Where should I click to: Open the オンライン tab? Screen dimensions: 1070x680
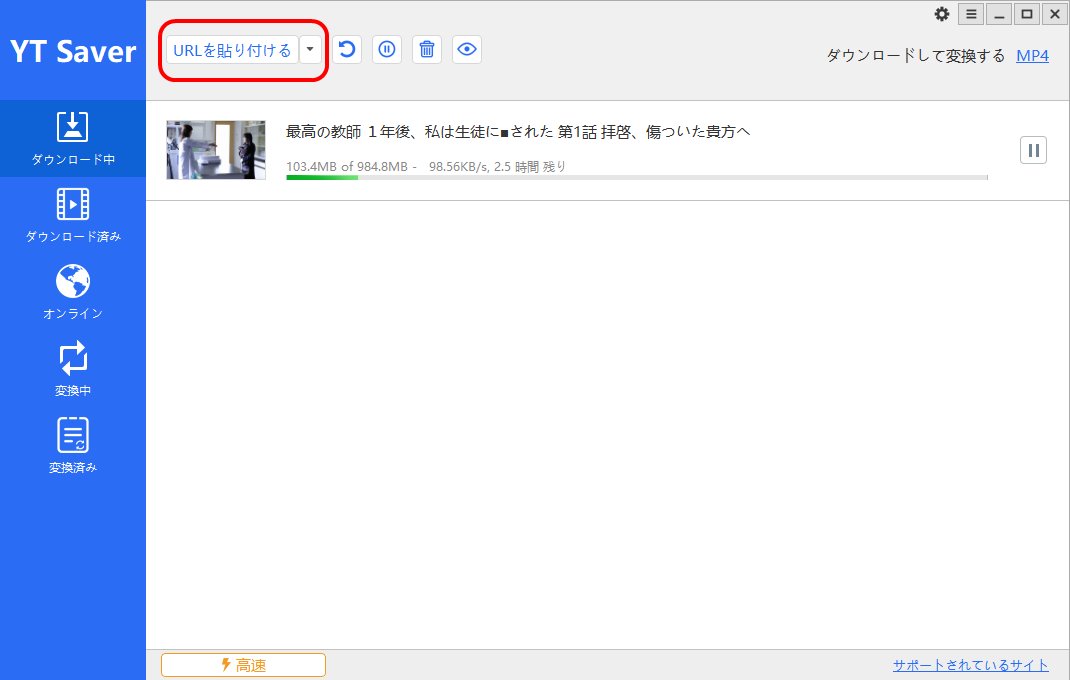tap(73, 292)
